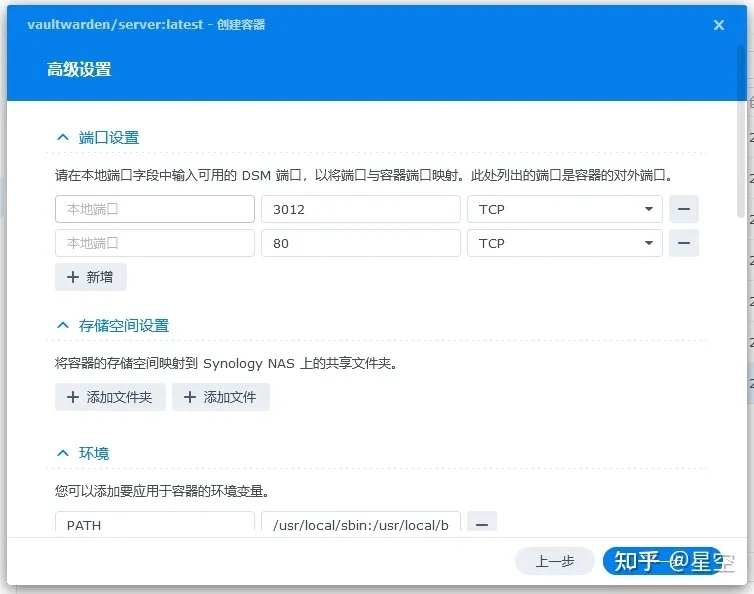Collapse the 端口设置 section
Viewport: 754px width, 594px height.
point(63,138)
